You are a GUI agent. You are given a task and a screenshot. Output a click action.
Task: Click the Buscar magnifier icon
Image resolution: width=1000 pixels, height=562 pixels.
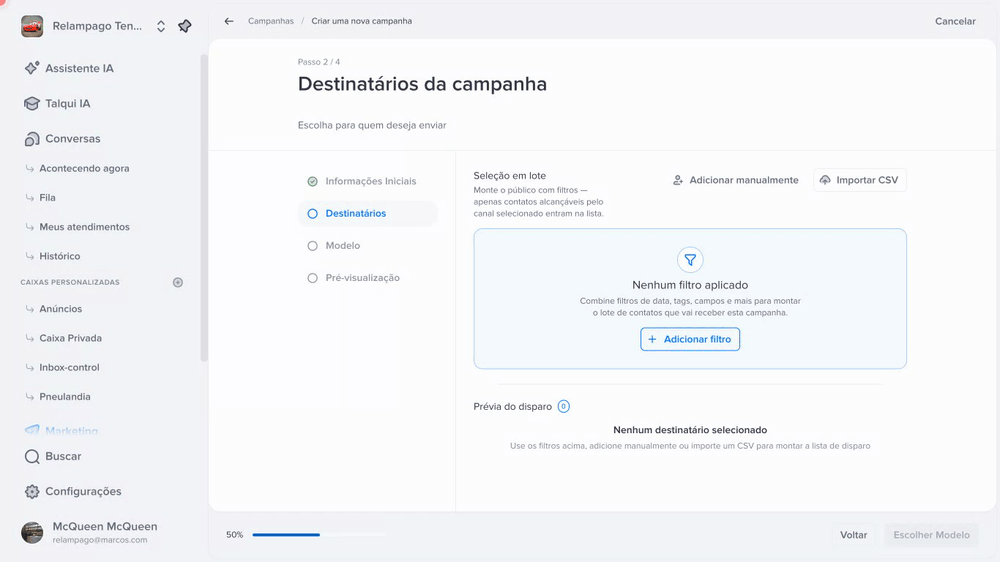click(32, 457)
